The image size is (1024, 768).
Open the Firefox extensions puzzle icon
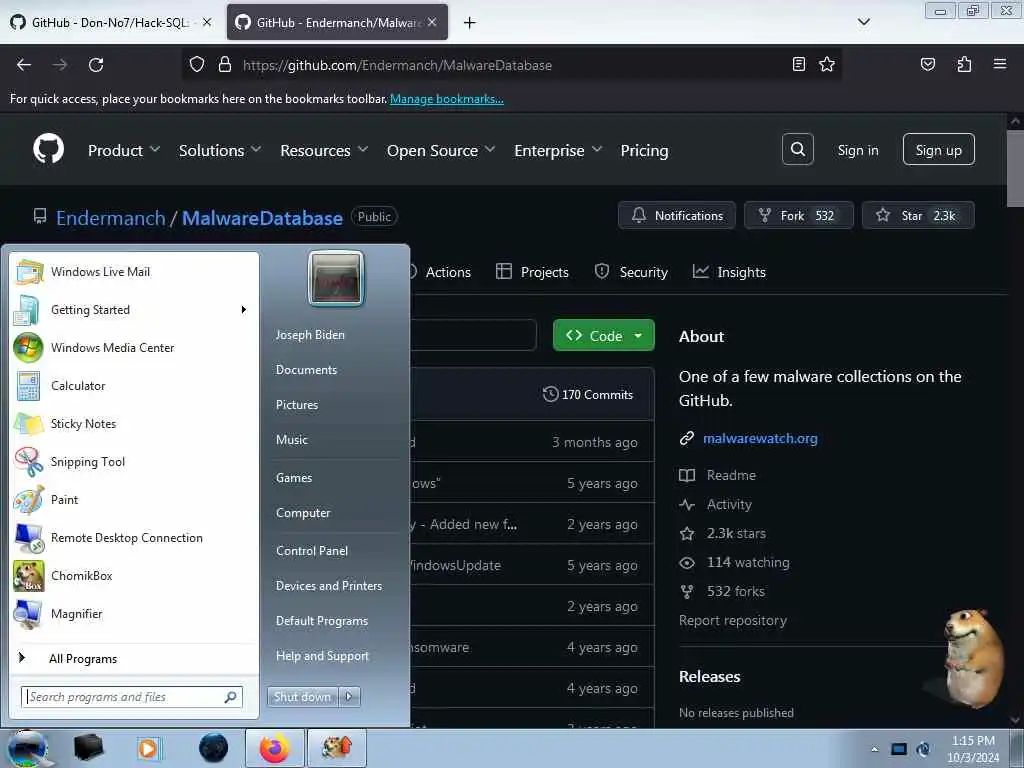(964, 64)
